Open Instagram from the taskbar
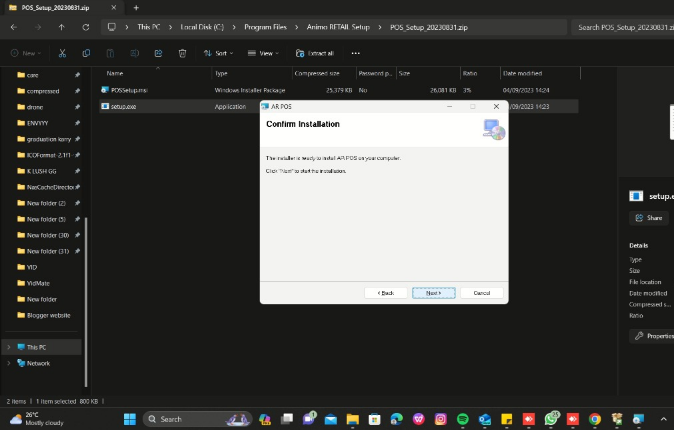The image size is (674, 430). (440, 419)
